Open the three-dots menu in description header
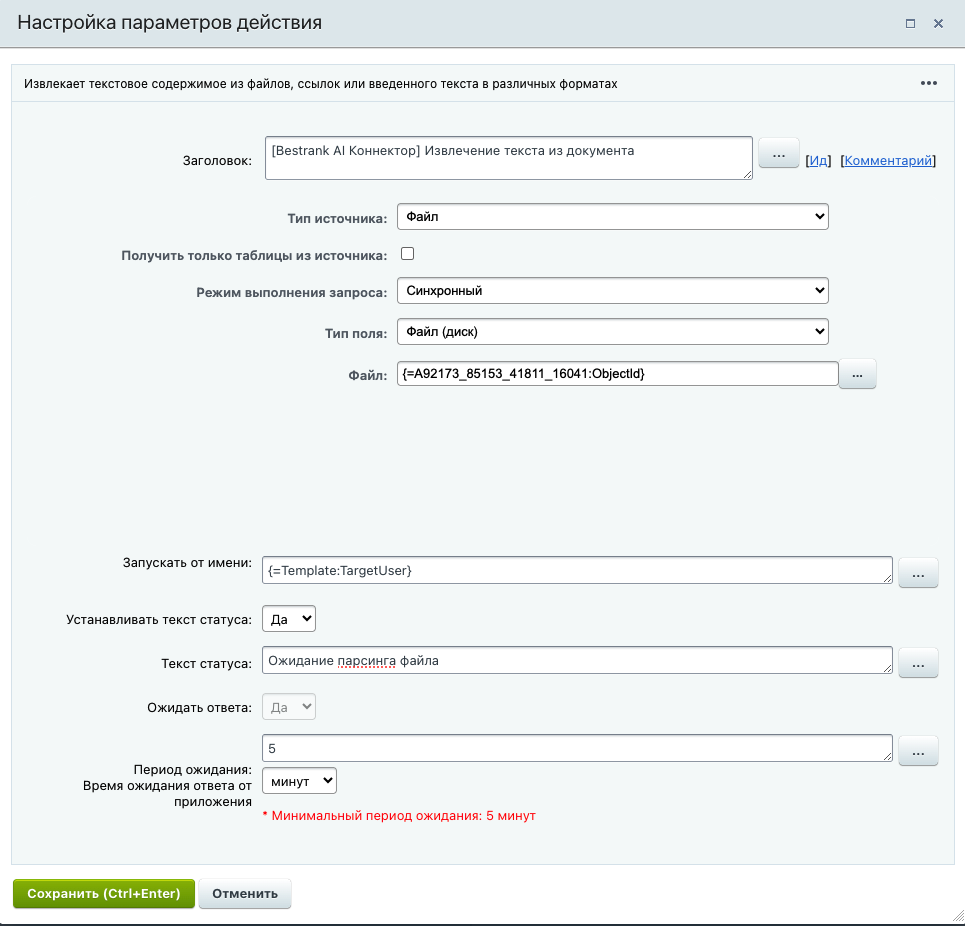 click(928, 83)
